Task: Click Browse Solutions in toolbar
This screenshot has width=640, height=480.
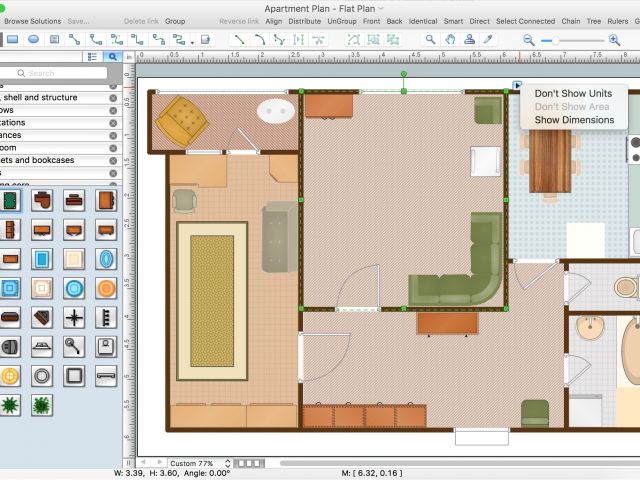Action: pyautogui.click(x=32, y=21)
